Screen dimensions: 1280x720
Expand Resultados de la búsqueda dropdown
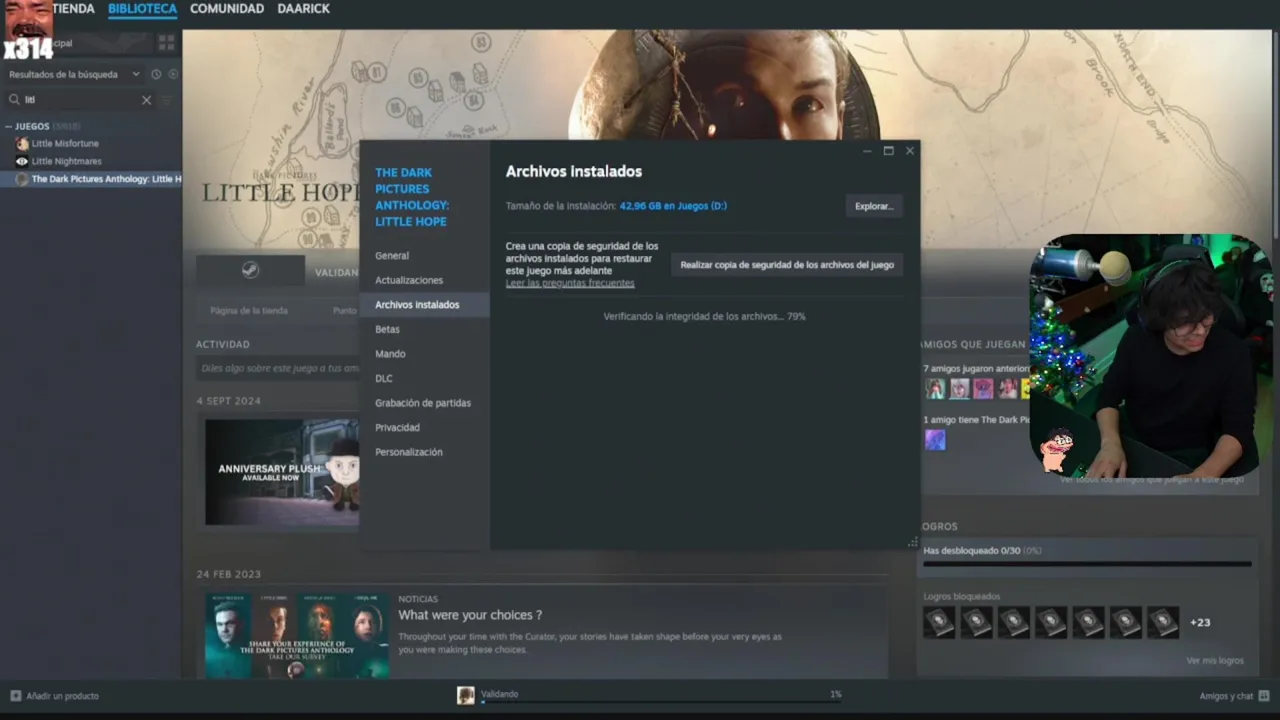75,74
